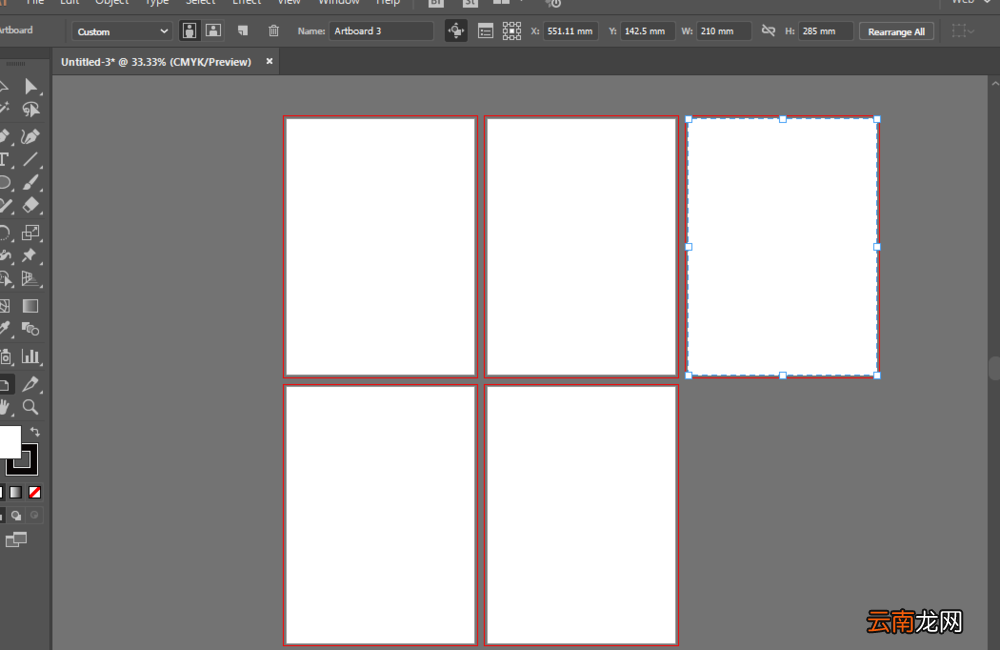
Task: Click the H height field
Action: (x=825, y=31)
